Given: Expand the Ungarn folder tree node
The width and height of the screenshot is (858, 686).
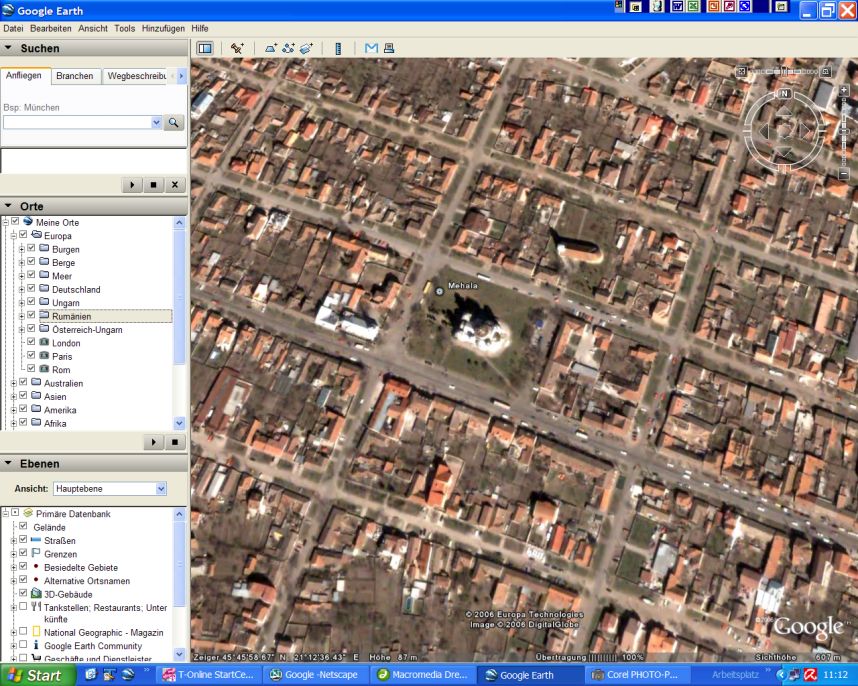Looking at the screenshot, I should (21, 303).
